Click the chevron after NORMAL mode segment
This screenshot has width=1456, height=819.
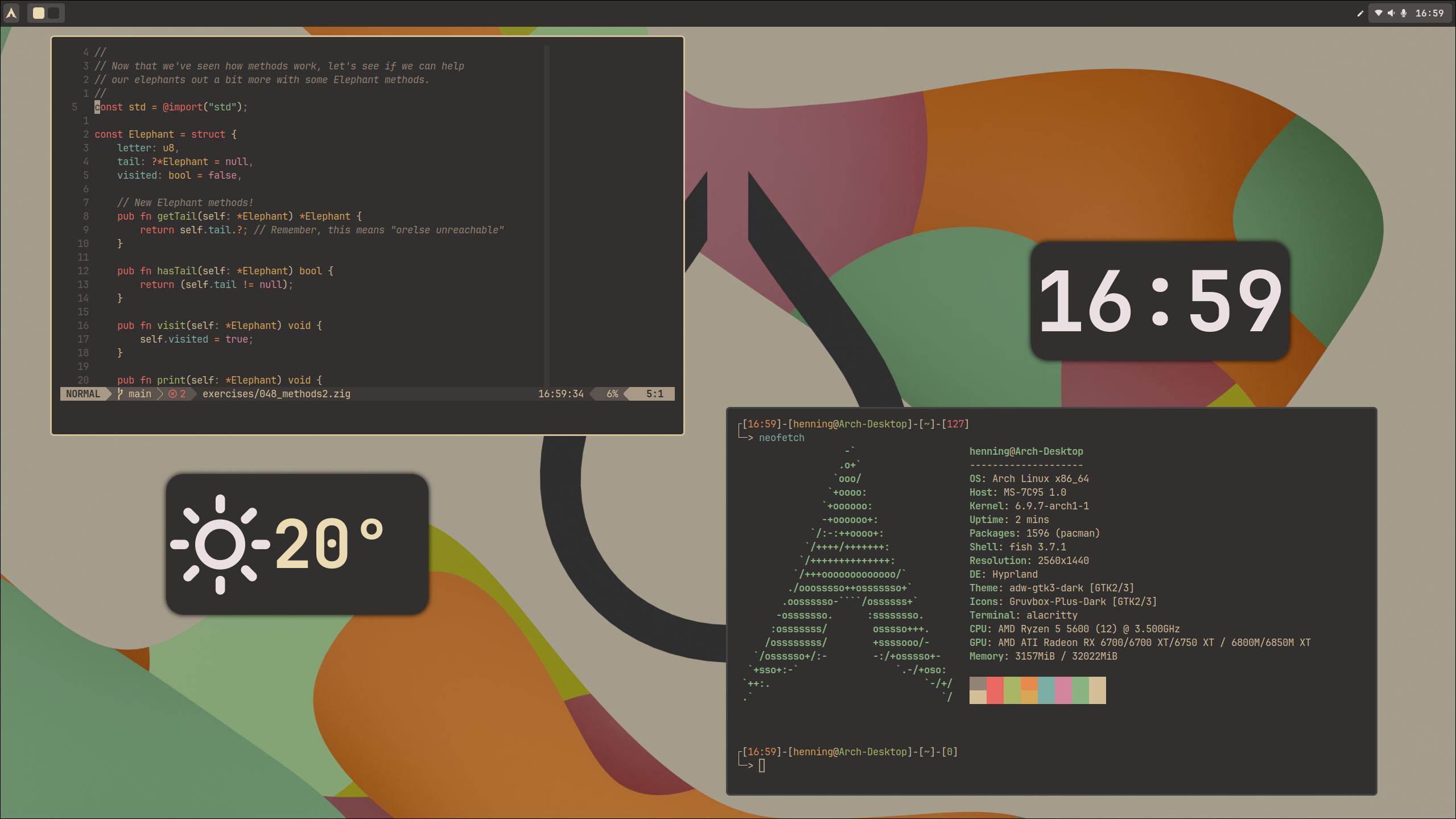(x=109, y=393)
